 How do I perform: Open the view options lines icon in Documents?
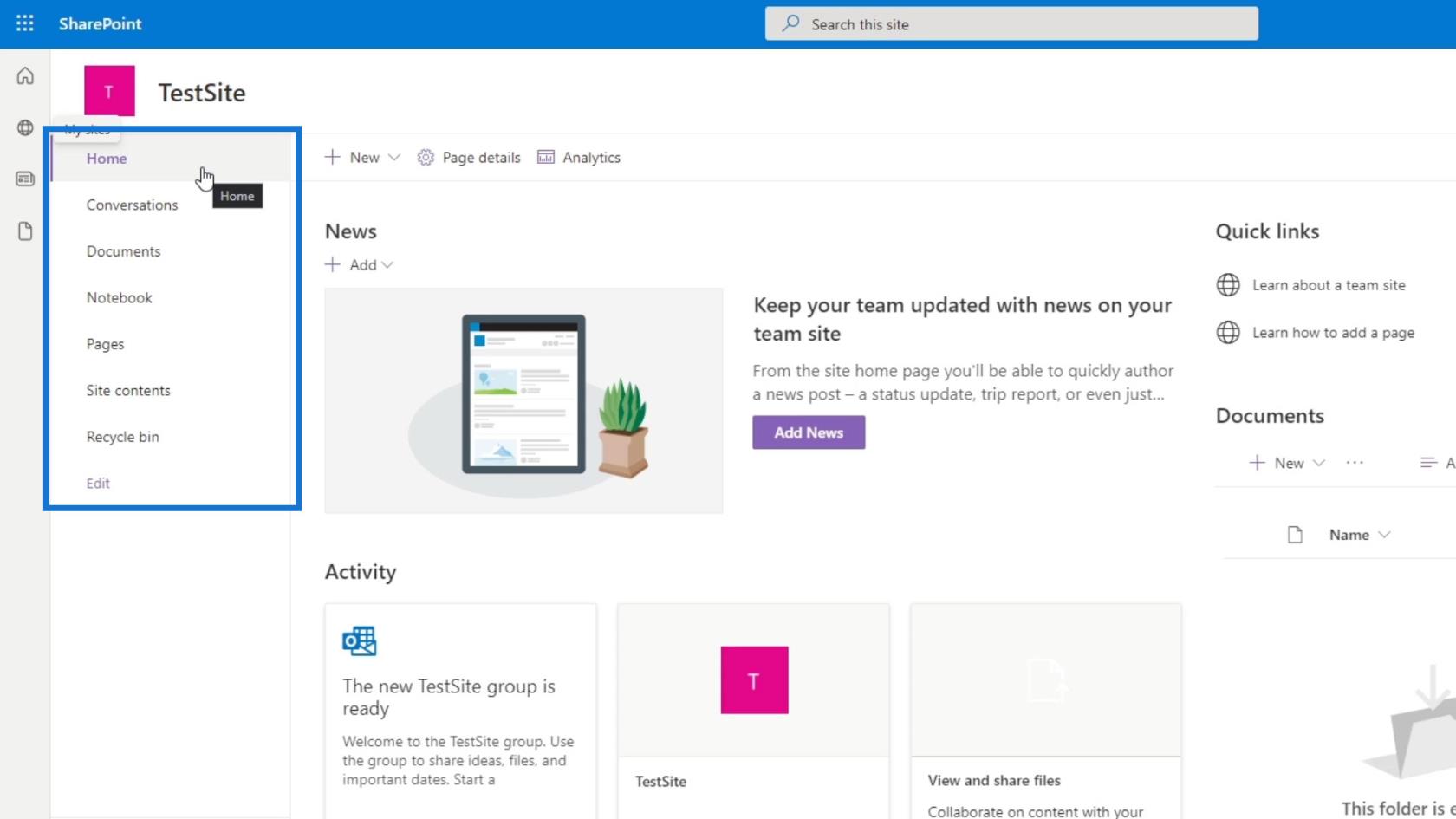point(1428,463)
